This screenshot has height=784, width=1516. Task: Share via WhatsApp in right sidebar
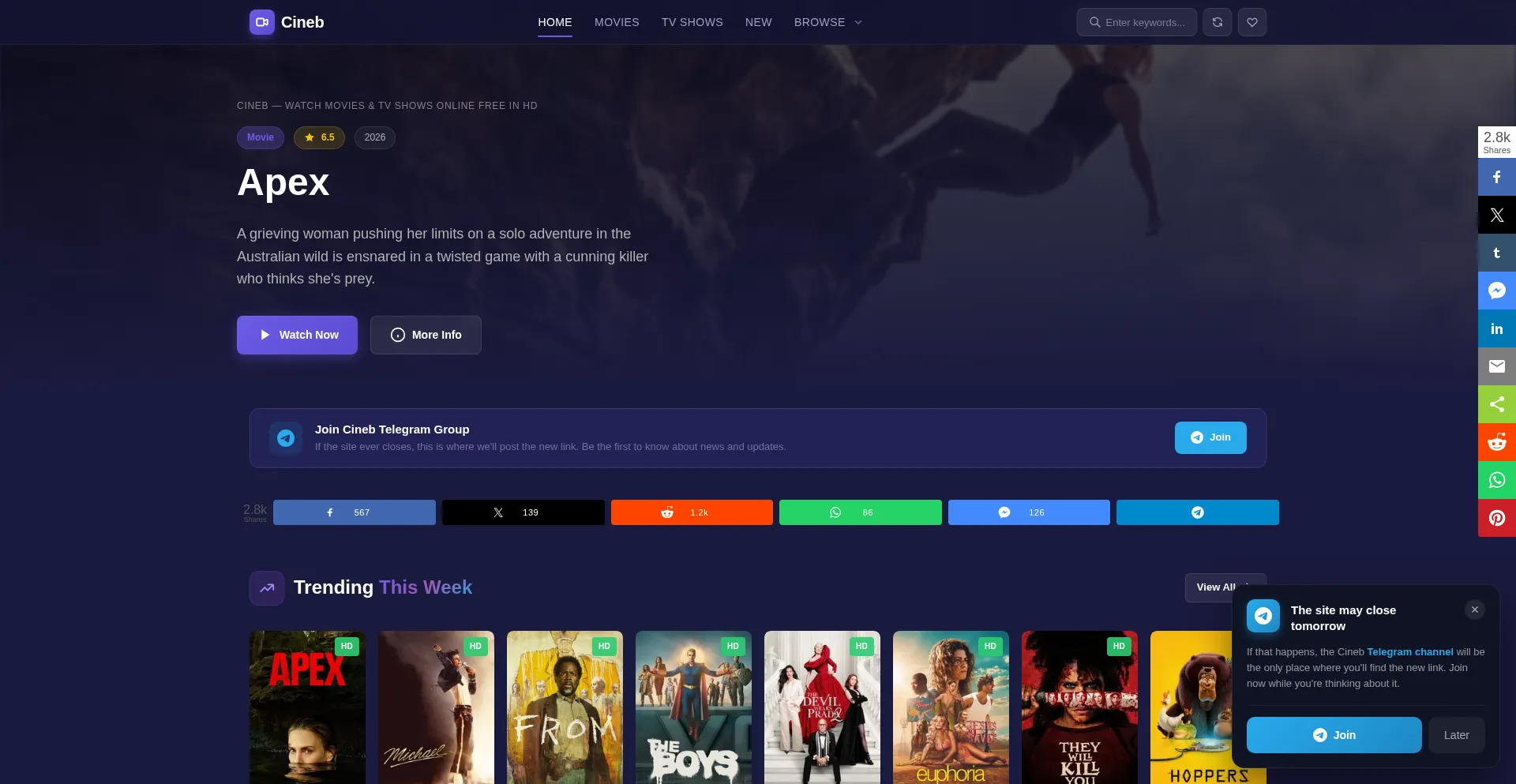pyautogui.click(x=1497, y=480)
